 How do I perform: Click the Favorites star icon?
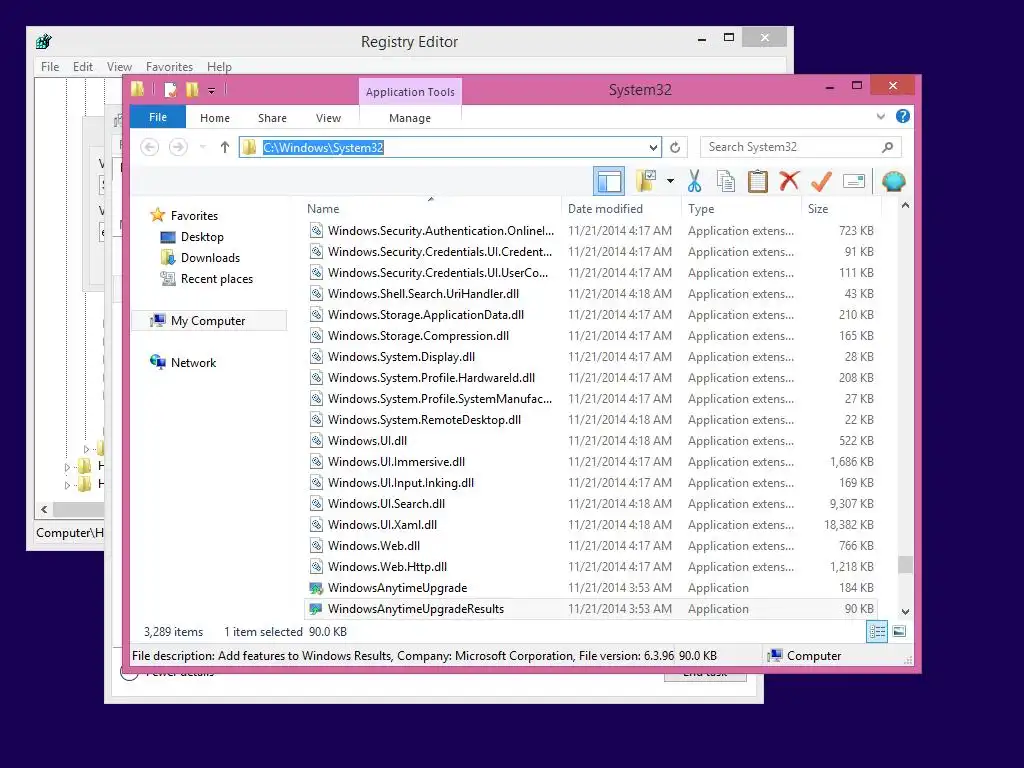point(157,215)
